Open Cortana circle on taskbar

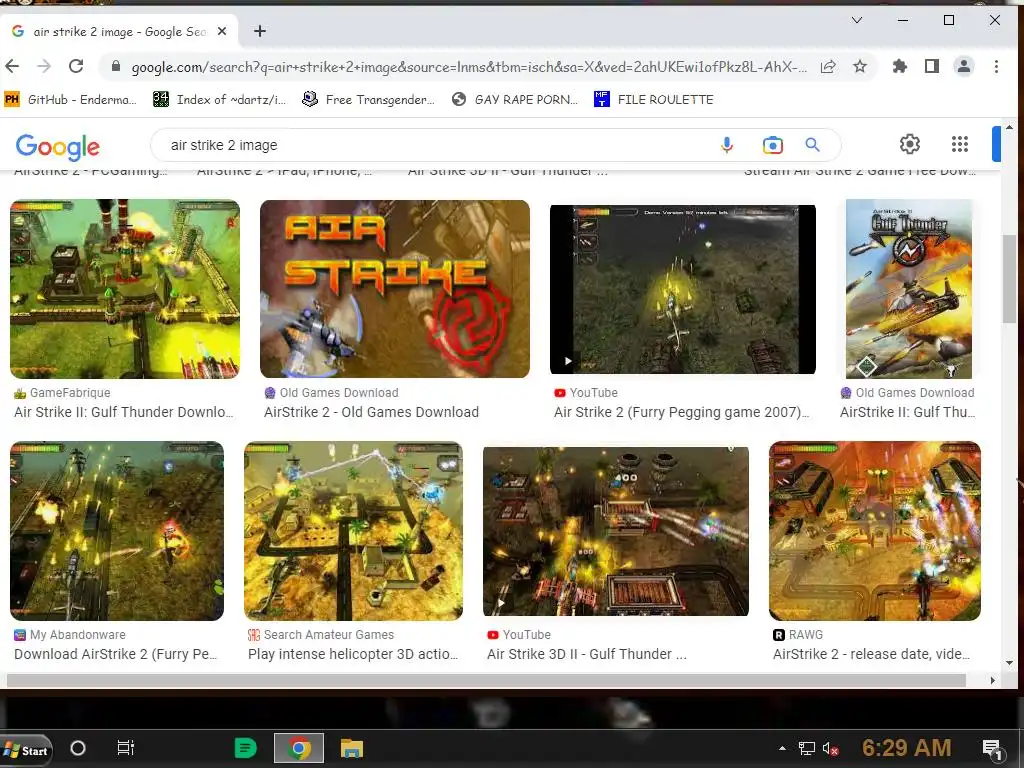coord(78,748)
